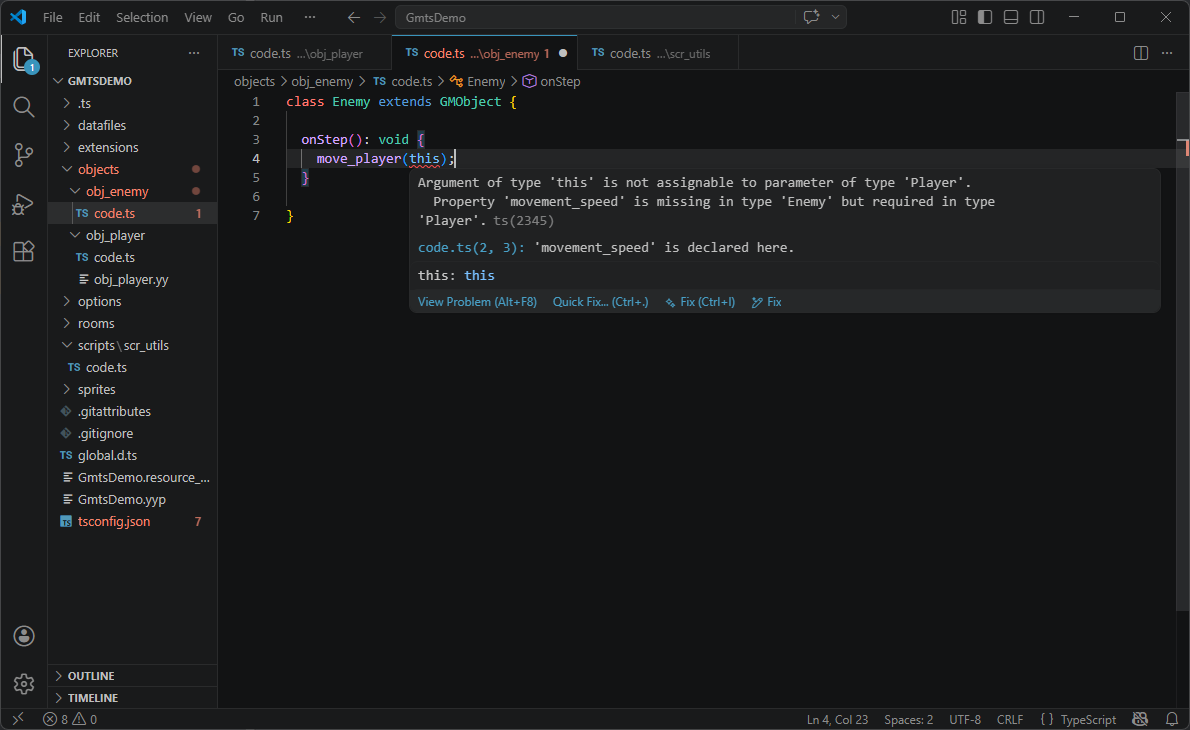
Task: Click the GmtsDemo command center search box
Action: [x=598, y=17]
